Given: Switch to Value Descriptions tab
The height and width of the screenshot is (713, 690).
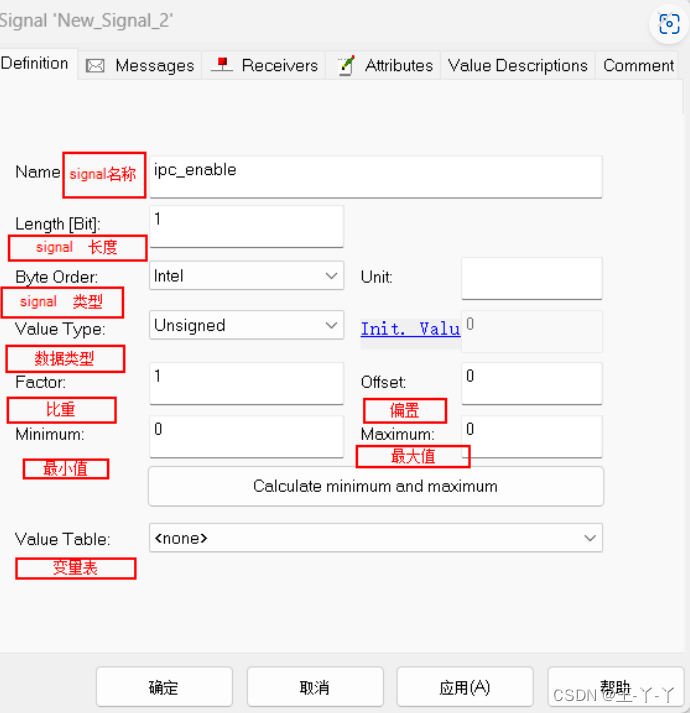Looking at the screenshot, I should (x=518, y=66).
